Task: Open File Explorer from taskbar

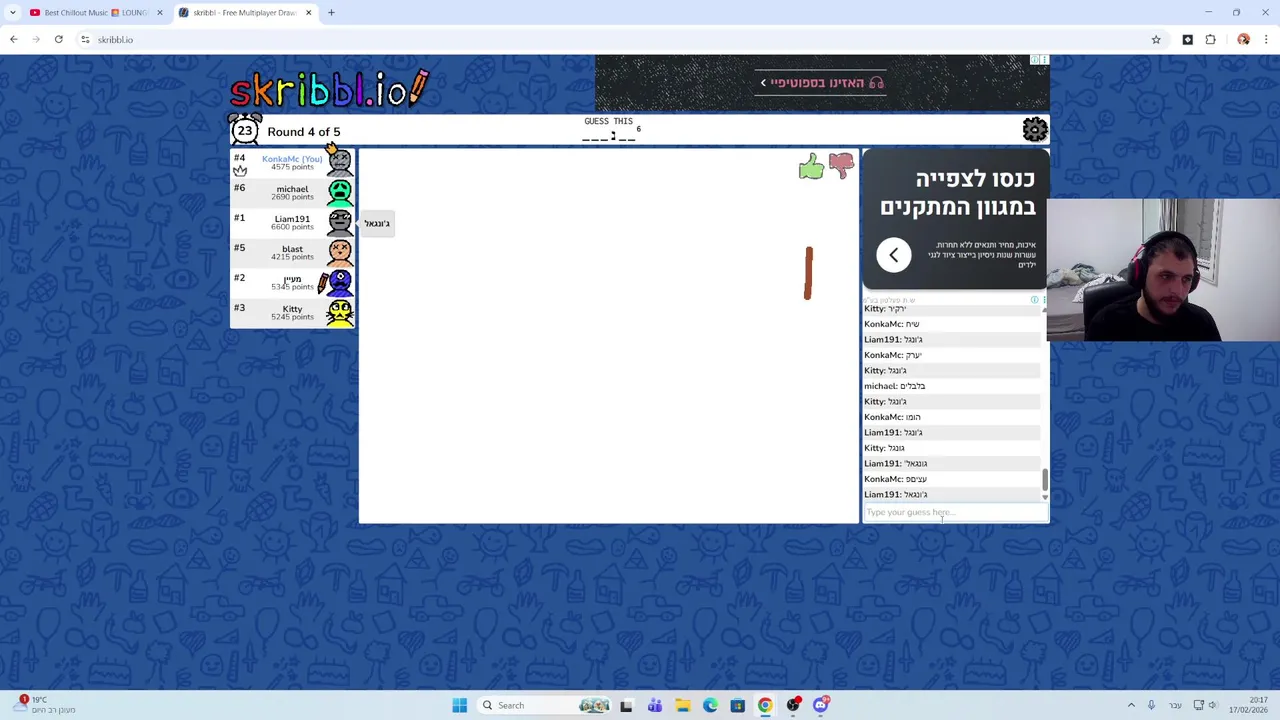Action: tap(682, 705)
